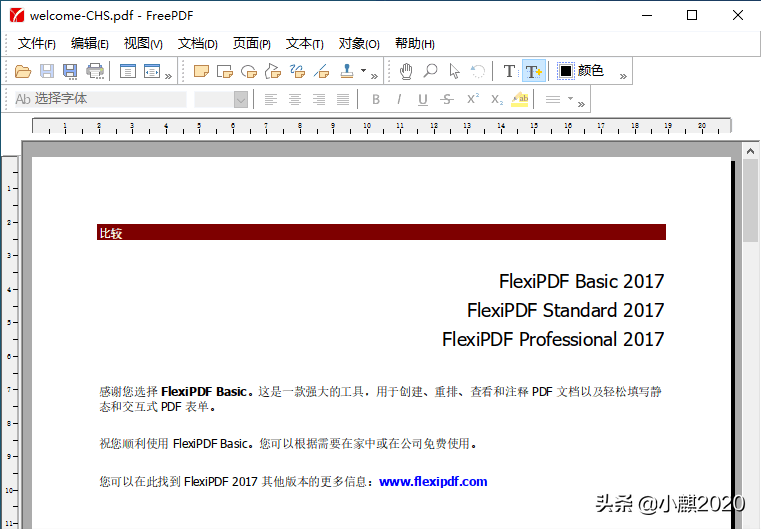
Task: Click the FreePDF app icon in title bar
Action: click(x=17, y=15)
